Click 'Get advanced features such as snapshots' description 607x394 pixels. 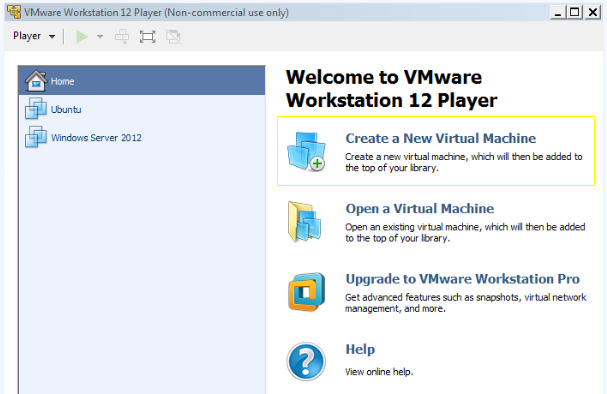click(x=465, y=303)
